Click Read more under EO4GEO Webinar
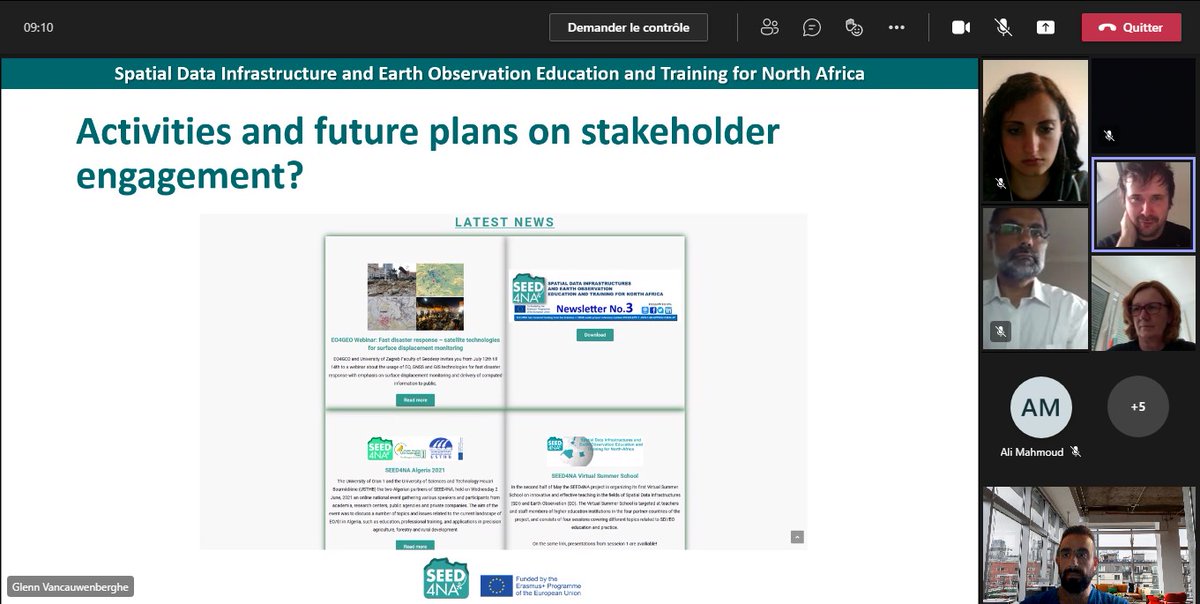This screenshot has height=604, width=1200. [415, 400]
